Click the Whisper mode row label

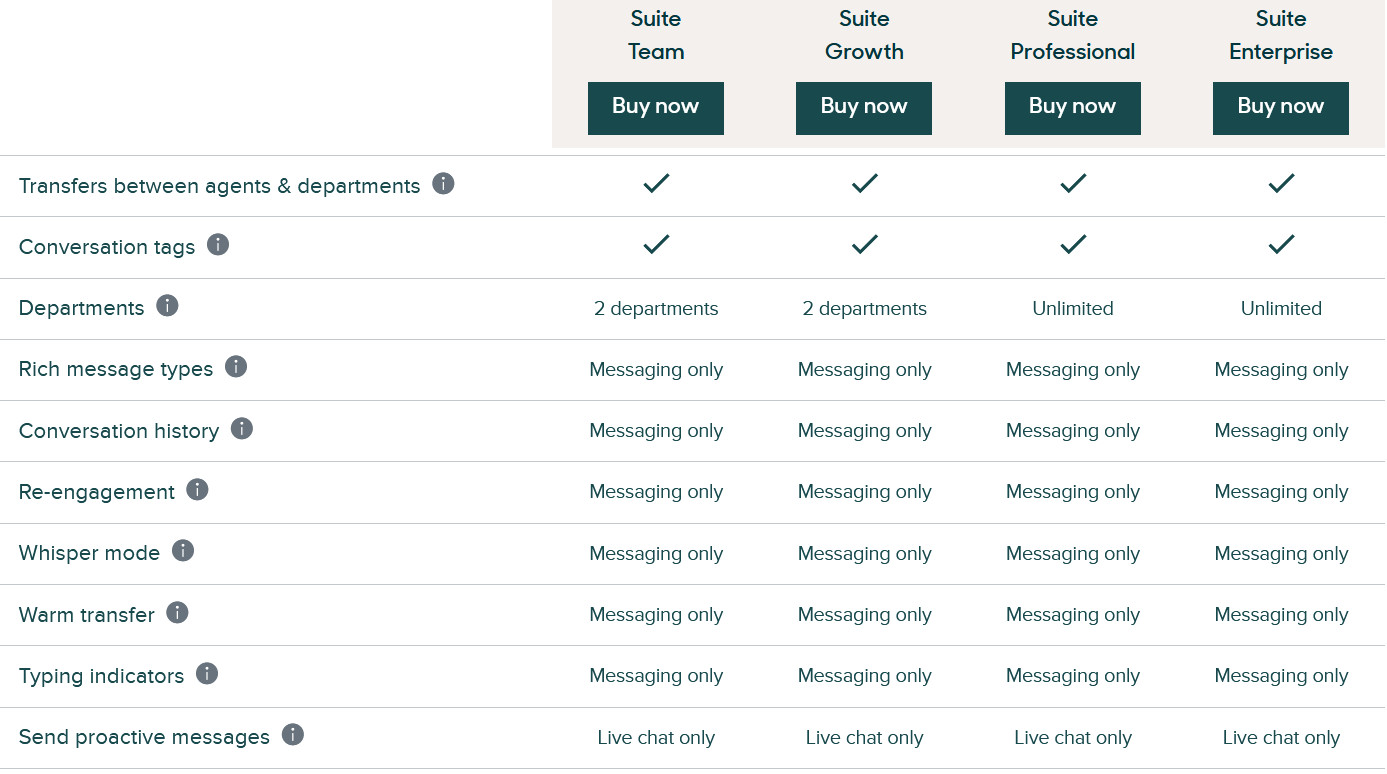click(89, 553)
